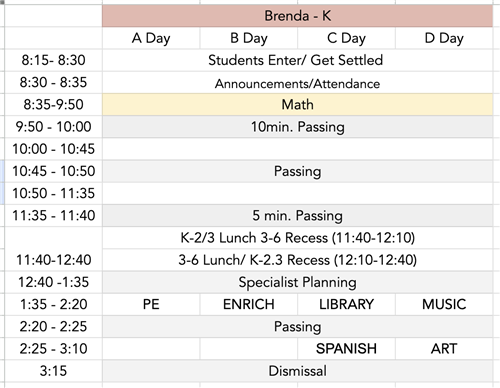Screen dimensions: 500x388
Task: Click the Dismissal cell
Action: click(297, 371)
